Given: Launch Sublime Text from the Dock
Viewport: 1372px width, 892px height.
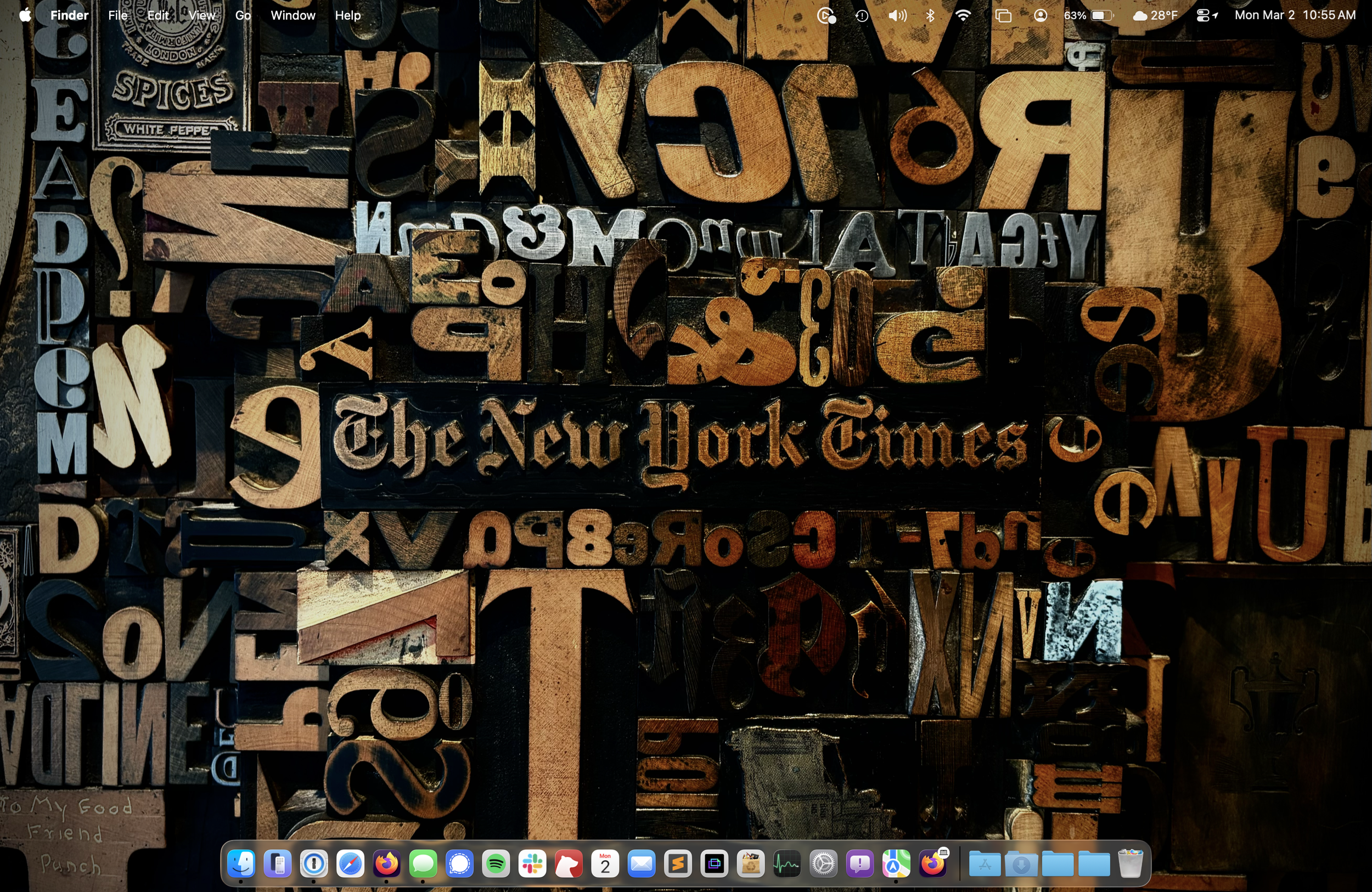Looking at the screenshot, I should (678, 864).
